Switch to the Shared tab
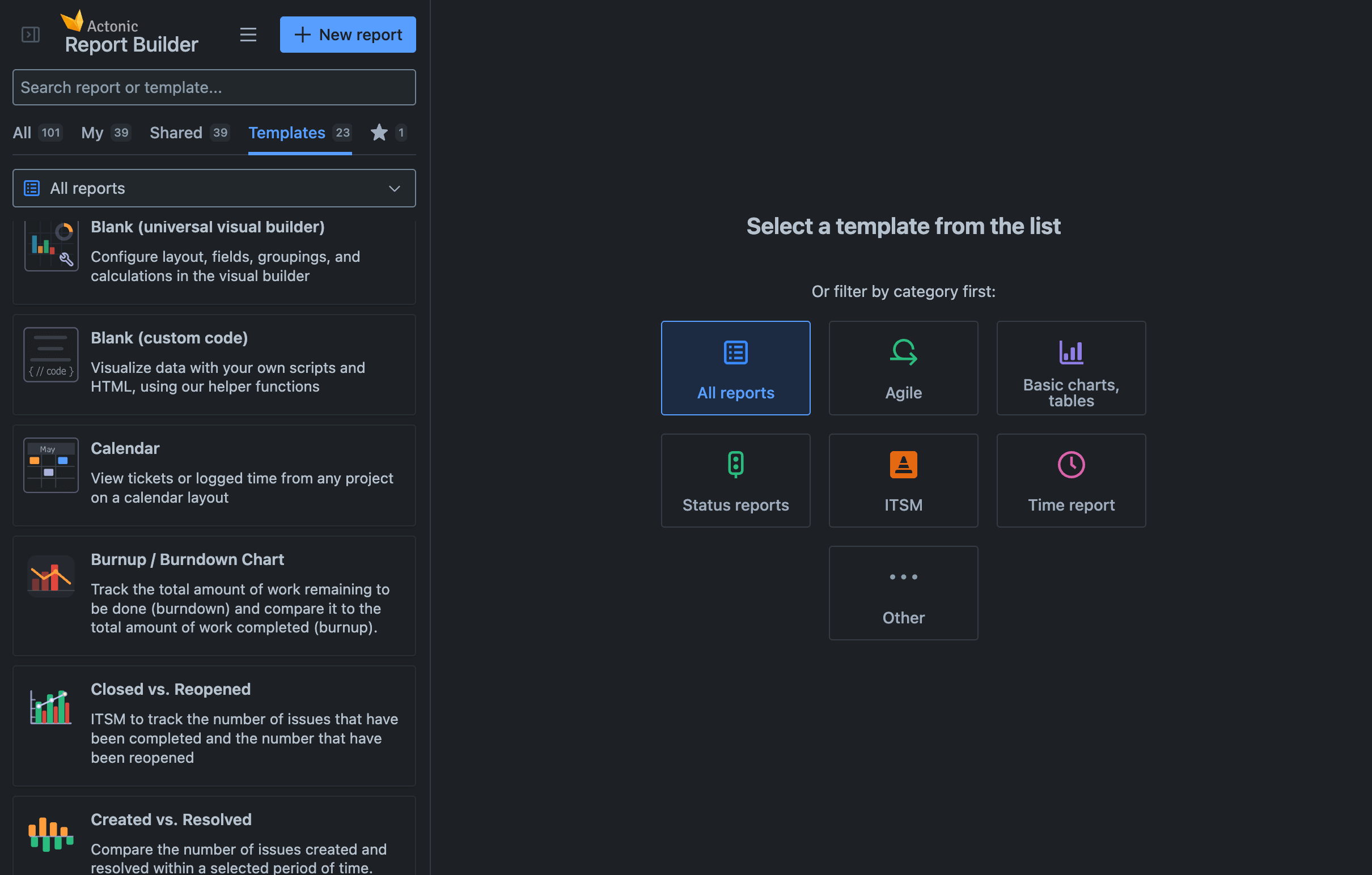The height and width of the screenshot is (875, 1372). pyautogui.click(x=176, y=133)
